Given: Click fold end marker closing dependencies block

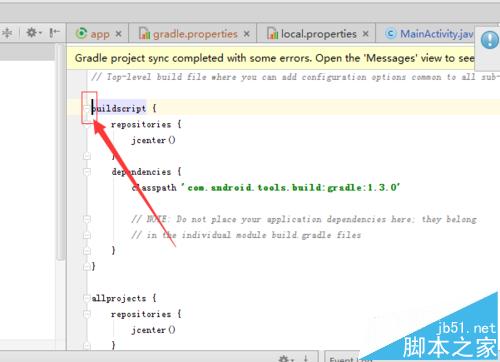Looking at the screenshot, I should pos(87,250).
